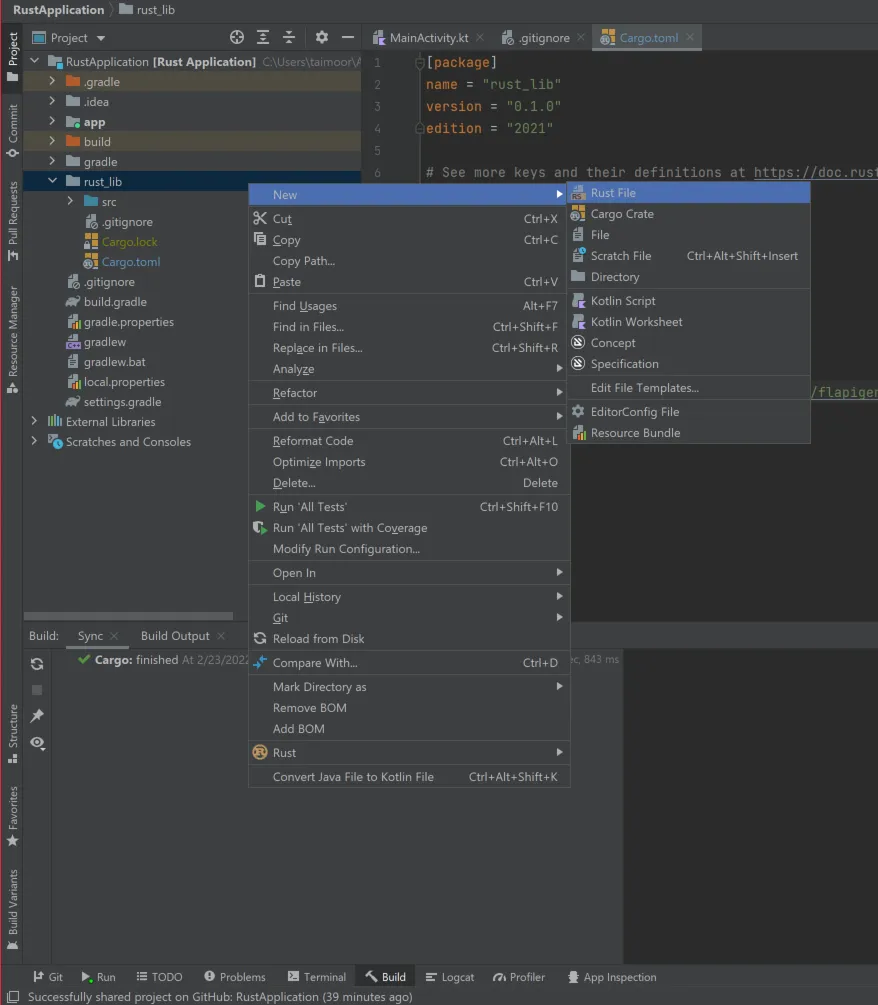Open the App Inspection tool window
This screenshot has height=1005, width=878.
[612, 977]
